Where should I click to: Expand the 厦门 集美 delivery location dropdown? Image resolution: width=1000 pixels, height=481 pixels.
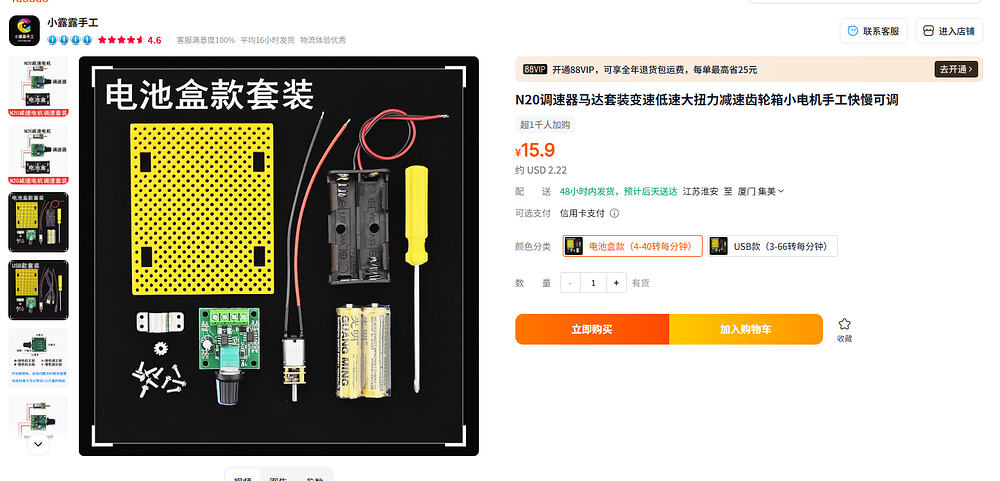tap(761, 191)
